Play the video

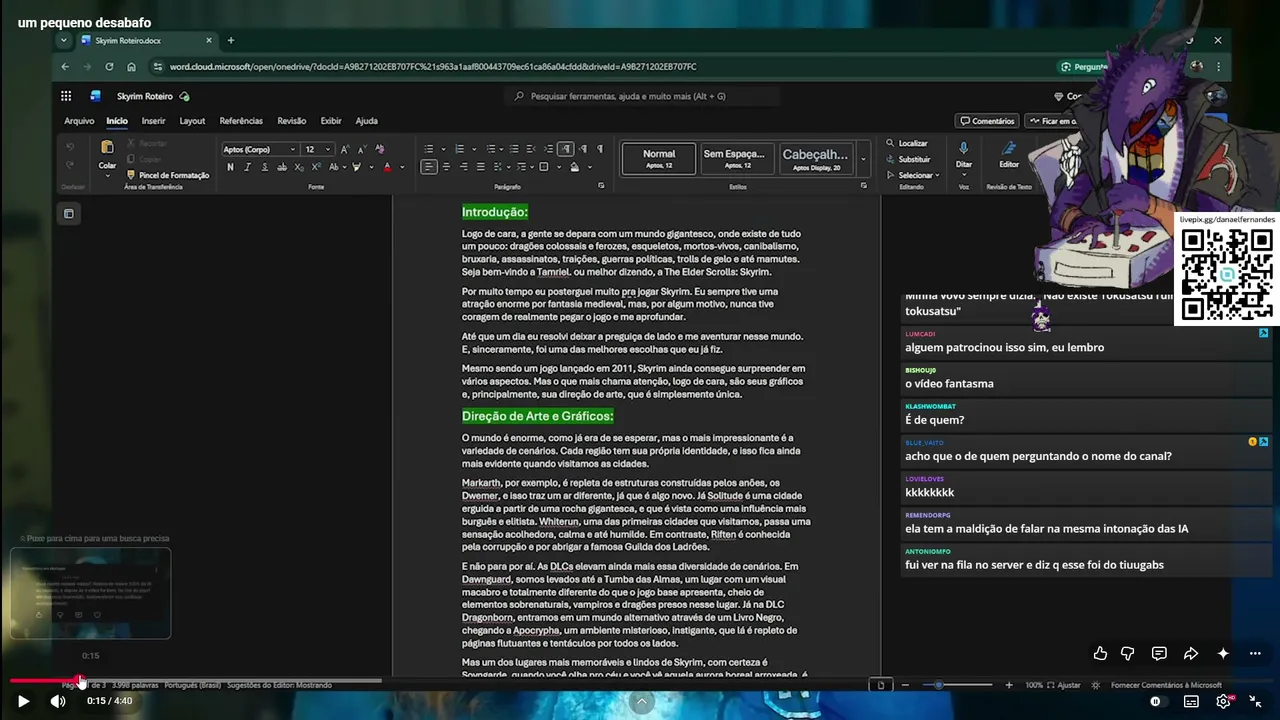[23, 701]
